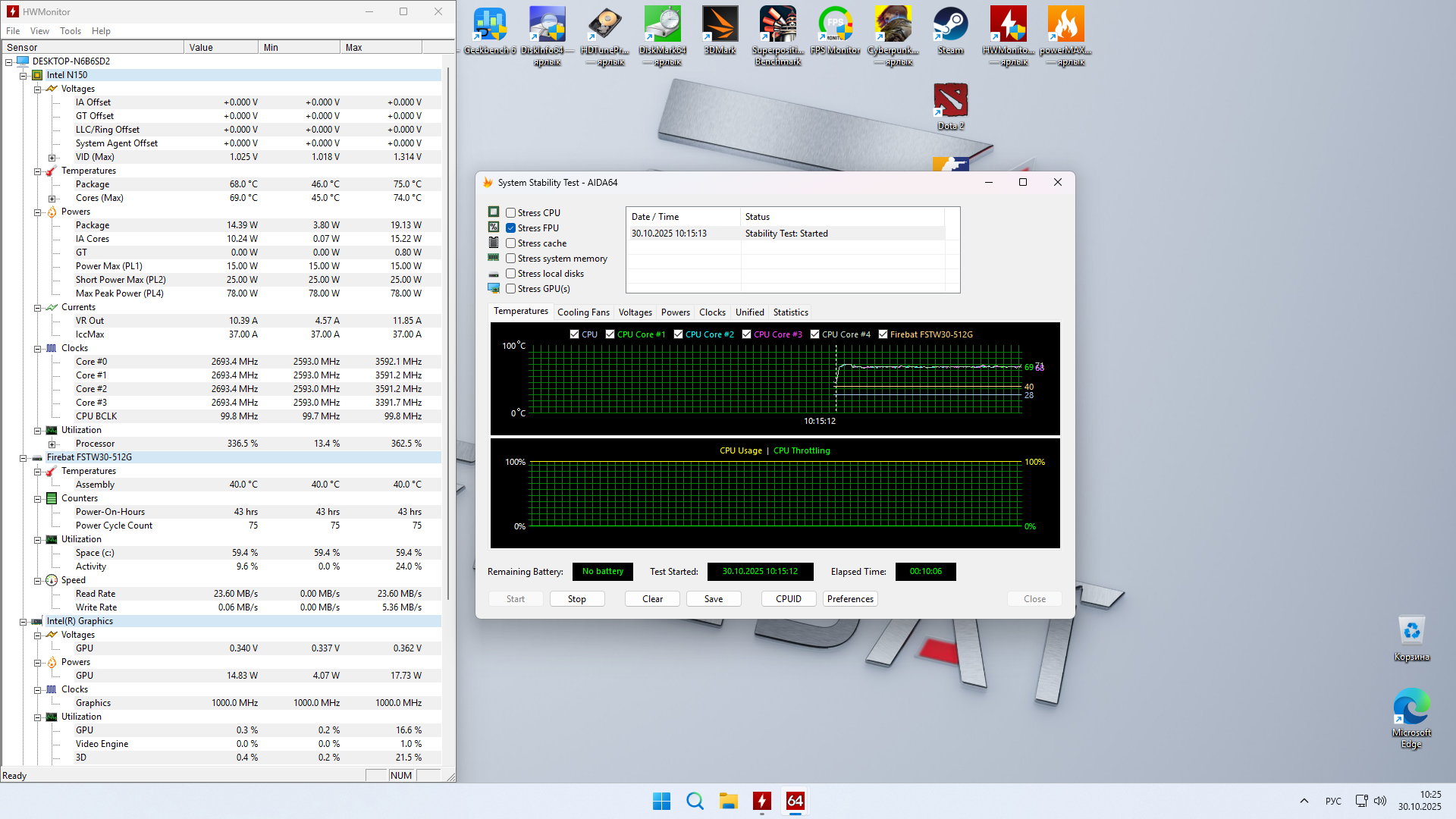Click the HWMonitor vertical scrollbar
The image size is (1456, 819).
coord(448,334)
